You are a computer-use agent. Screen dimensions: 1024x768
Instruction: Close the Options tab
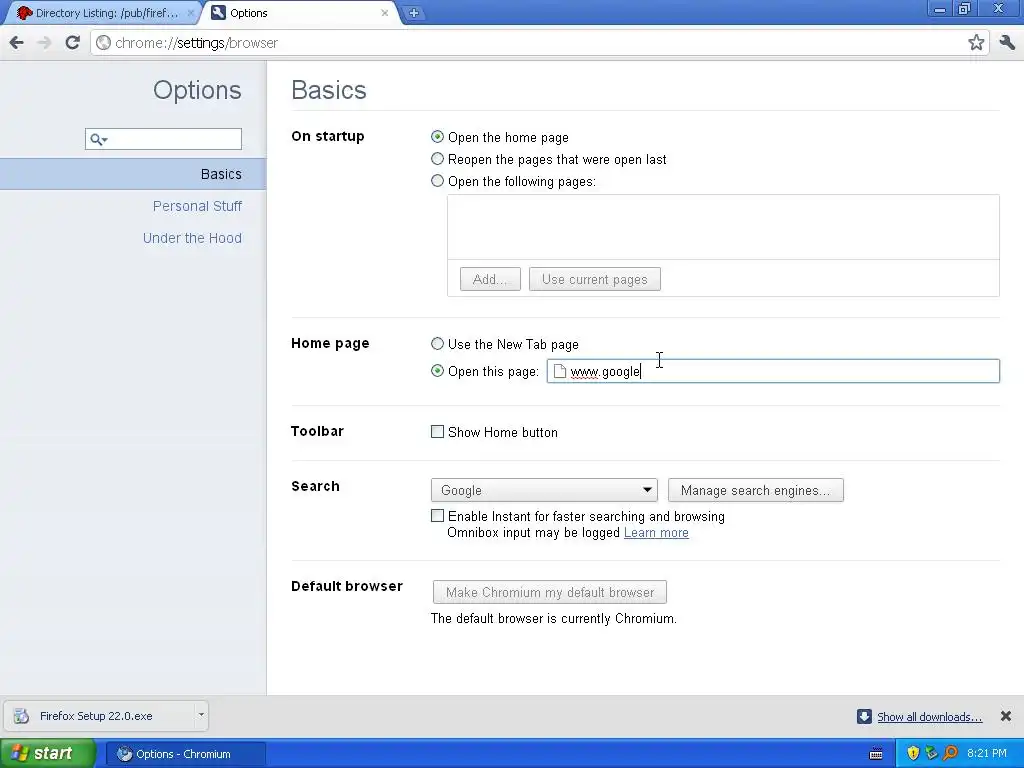point(385,13)
